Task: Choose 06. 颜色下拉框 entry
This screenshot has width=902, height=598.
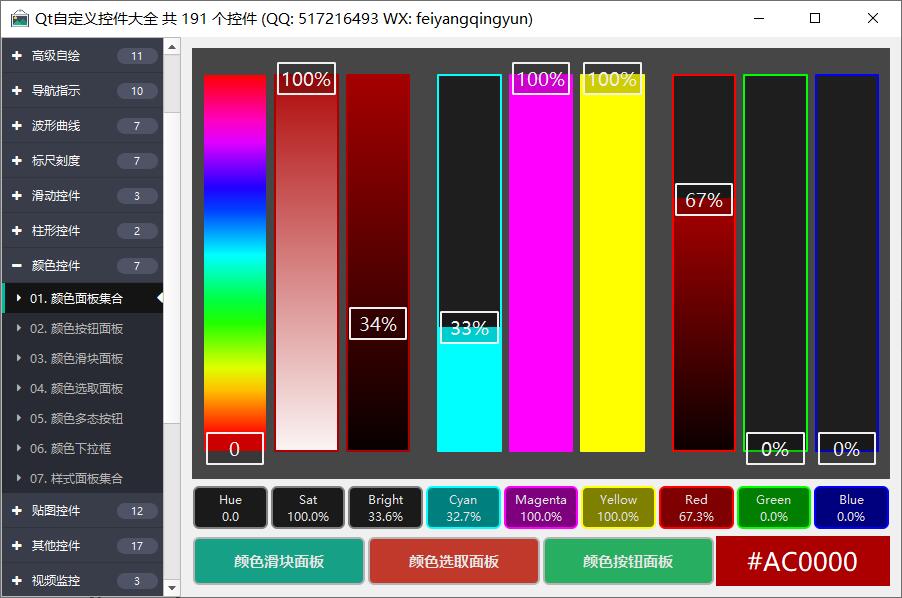Action: click(x=70, y=449)
